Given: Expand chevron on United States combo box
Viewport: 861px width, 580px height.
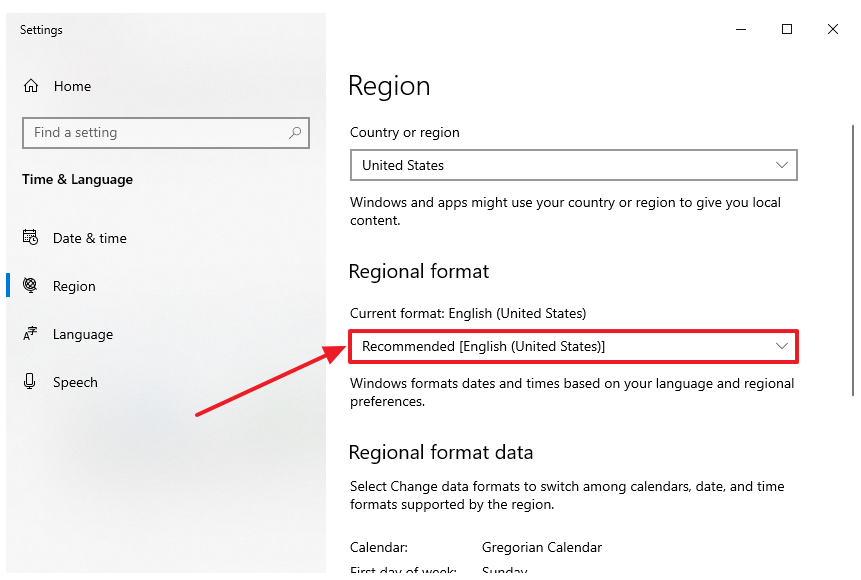Looking at the screenshot, I should click(782, 165).
